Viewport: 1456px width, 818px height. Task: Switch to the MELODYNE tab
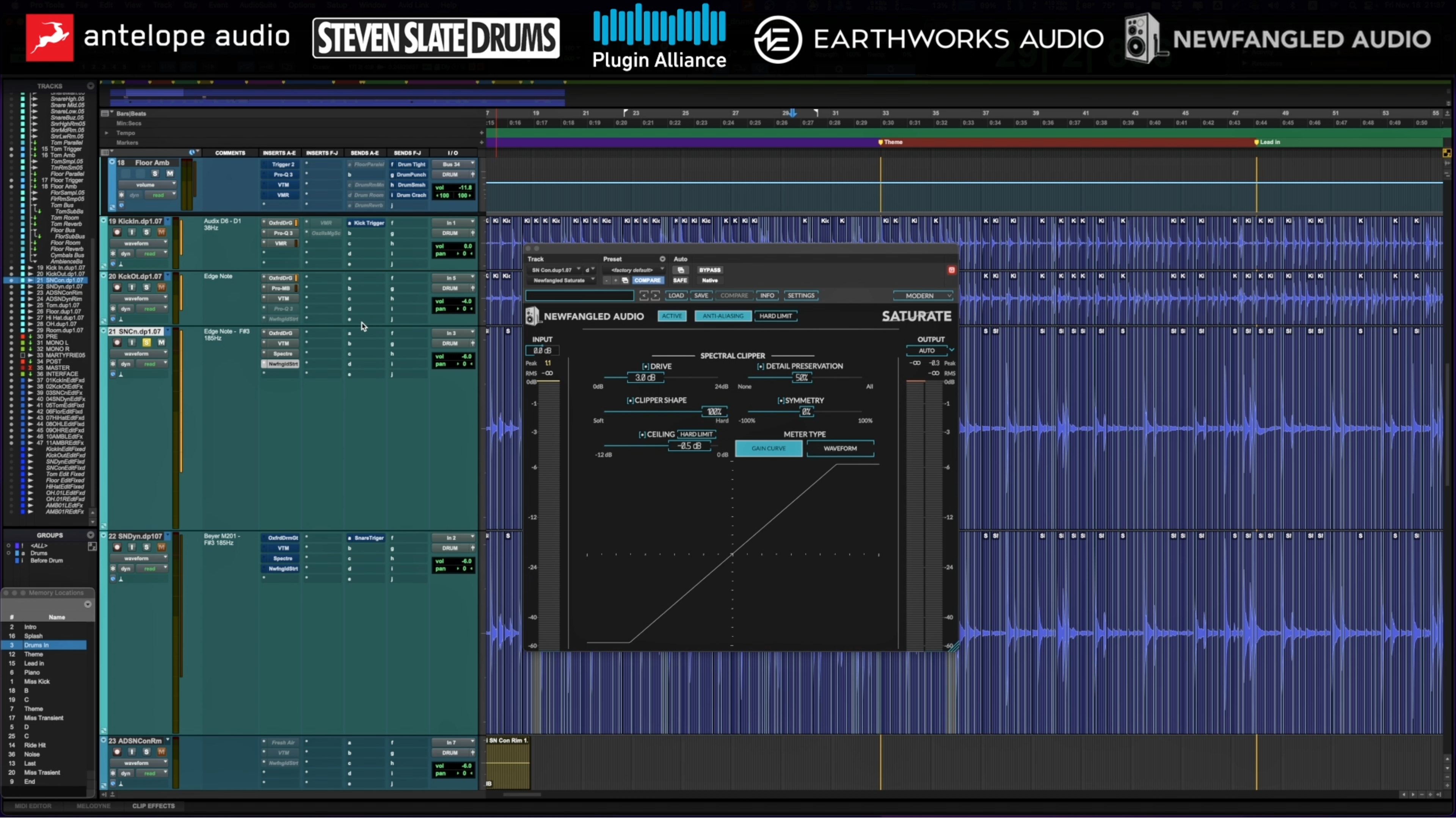93,806
